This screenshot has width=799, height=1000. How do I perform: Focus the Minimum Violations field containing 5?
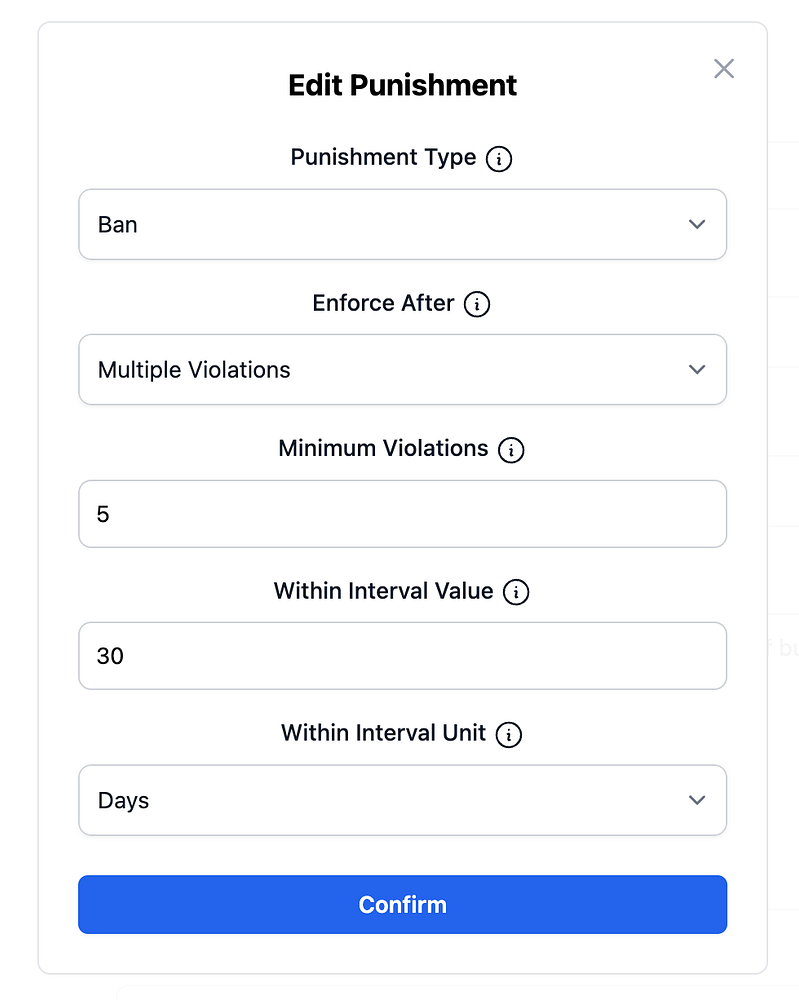(402, 514)
